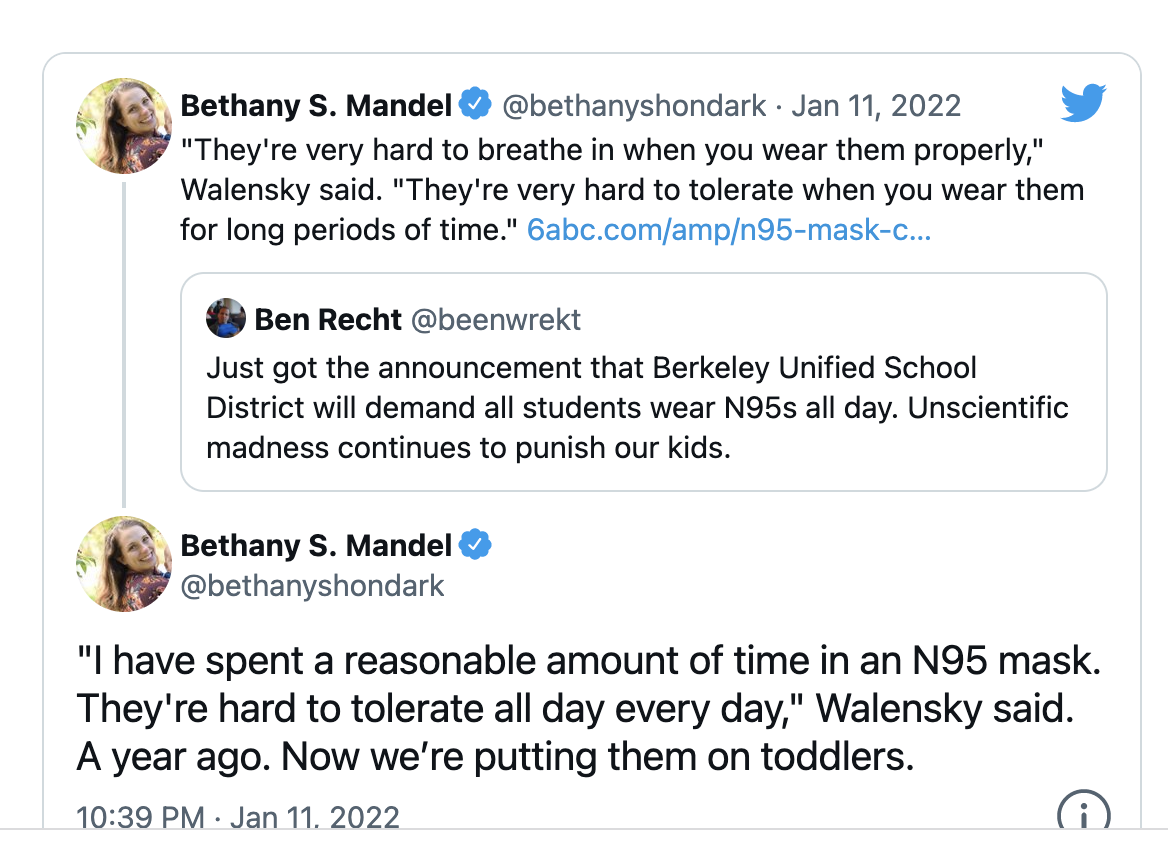The image size is (1168, 842).
Task: Click Bethany S. Mandel's avatar on the main tweet
Action: point(124,563)
